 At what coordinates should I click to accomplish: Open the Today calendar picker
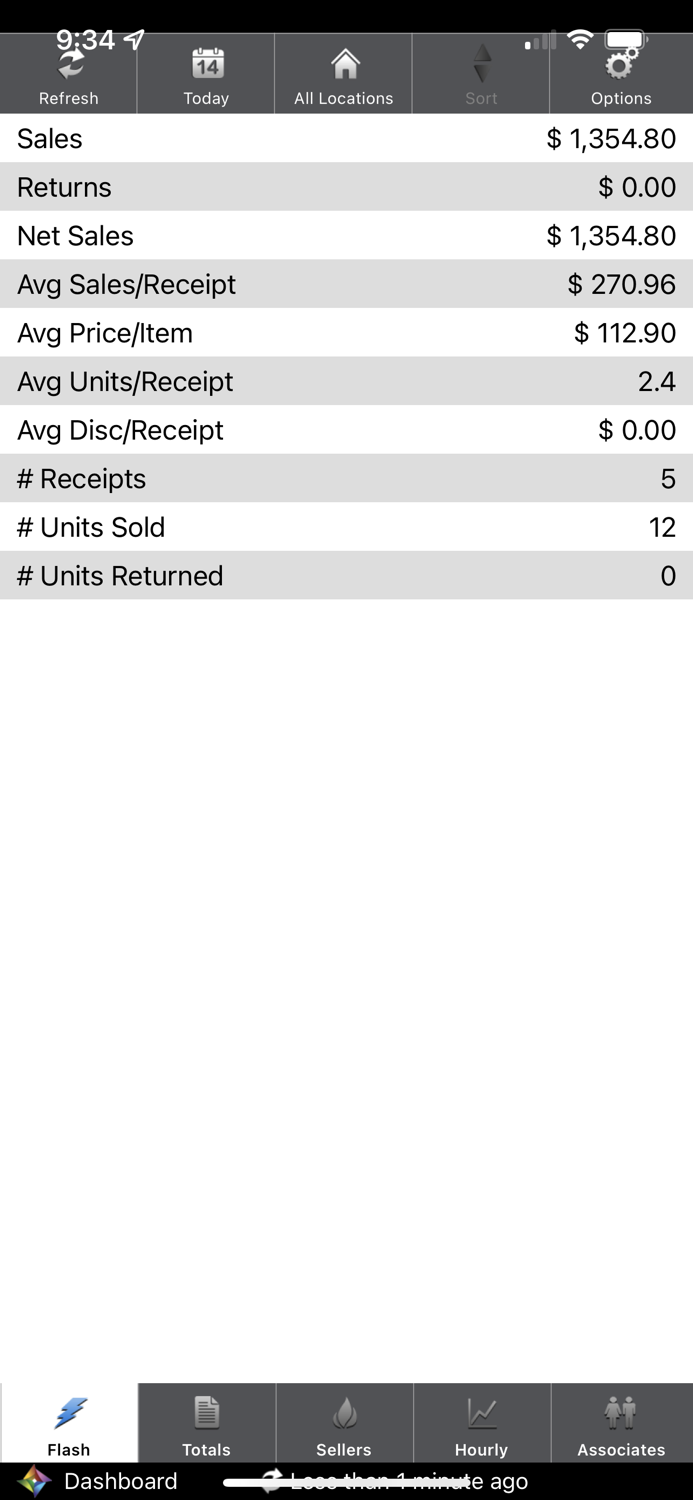click(x=206, y=73)
